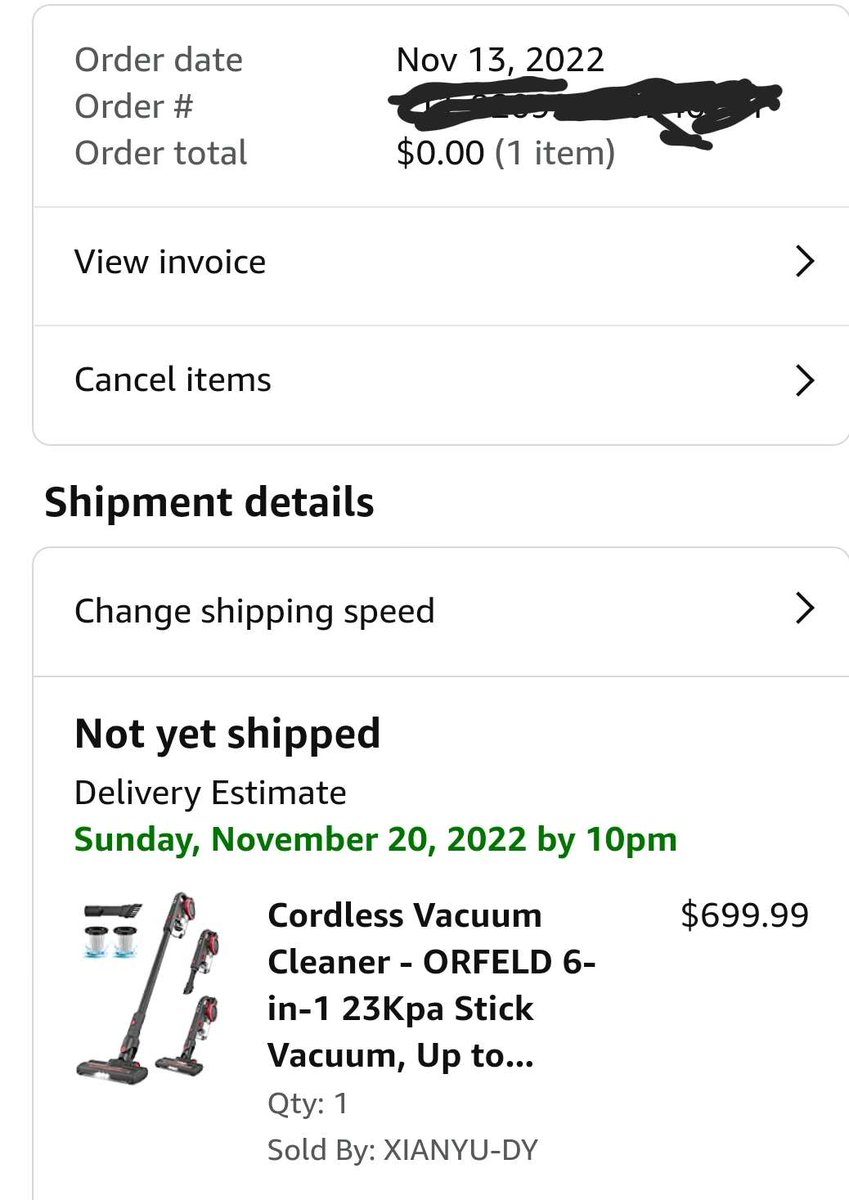Tap the chevron beside Change shipping speed
The image size is (849, 1200).
coord(805,608)
